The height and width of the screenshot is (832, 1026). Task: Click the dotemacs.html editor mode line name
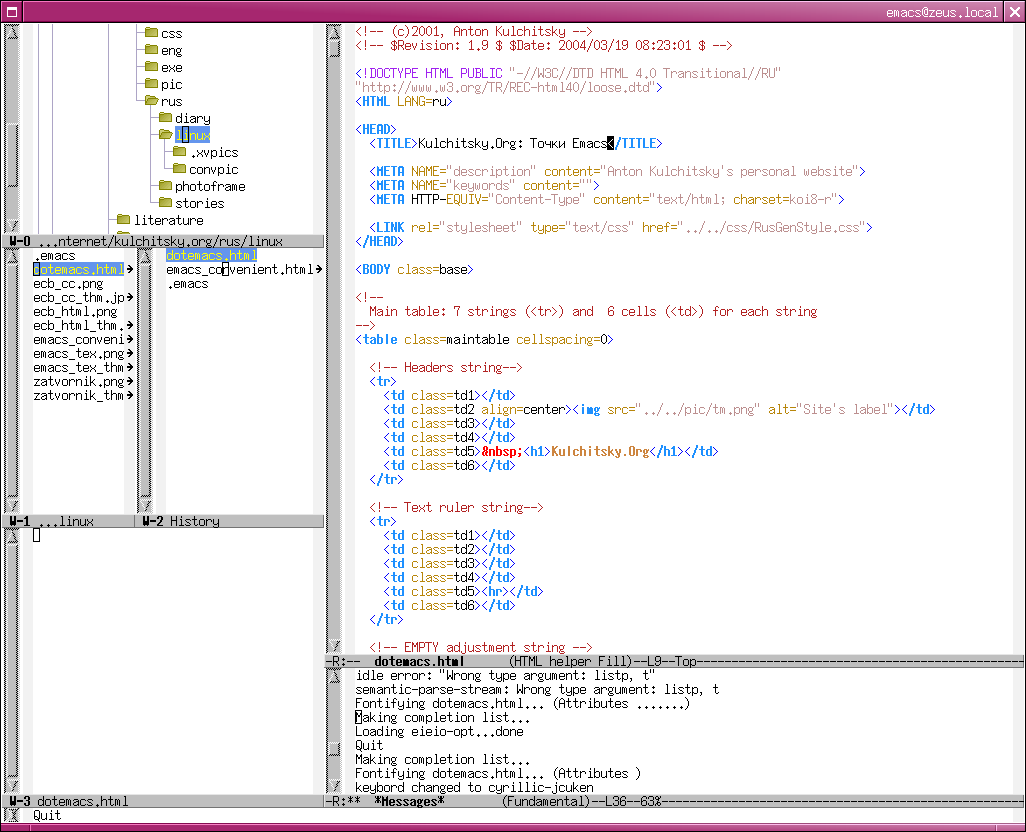pos(418,661)
